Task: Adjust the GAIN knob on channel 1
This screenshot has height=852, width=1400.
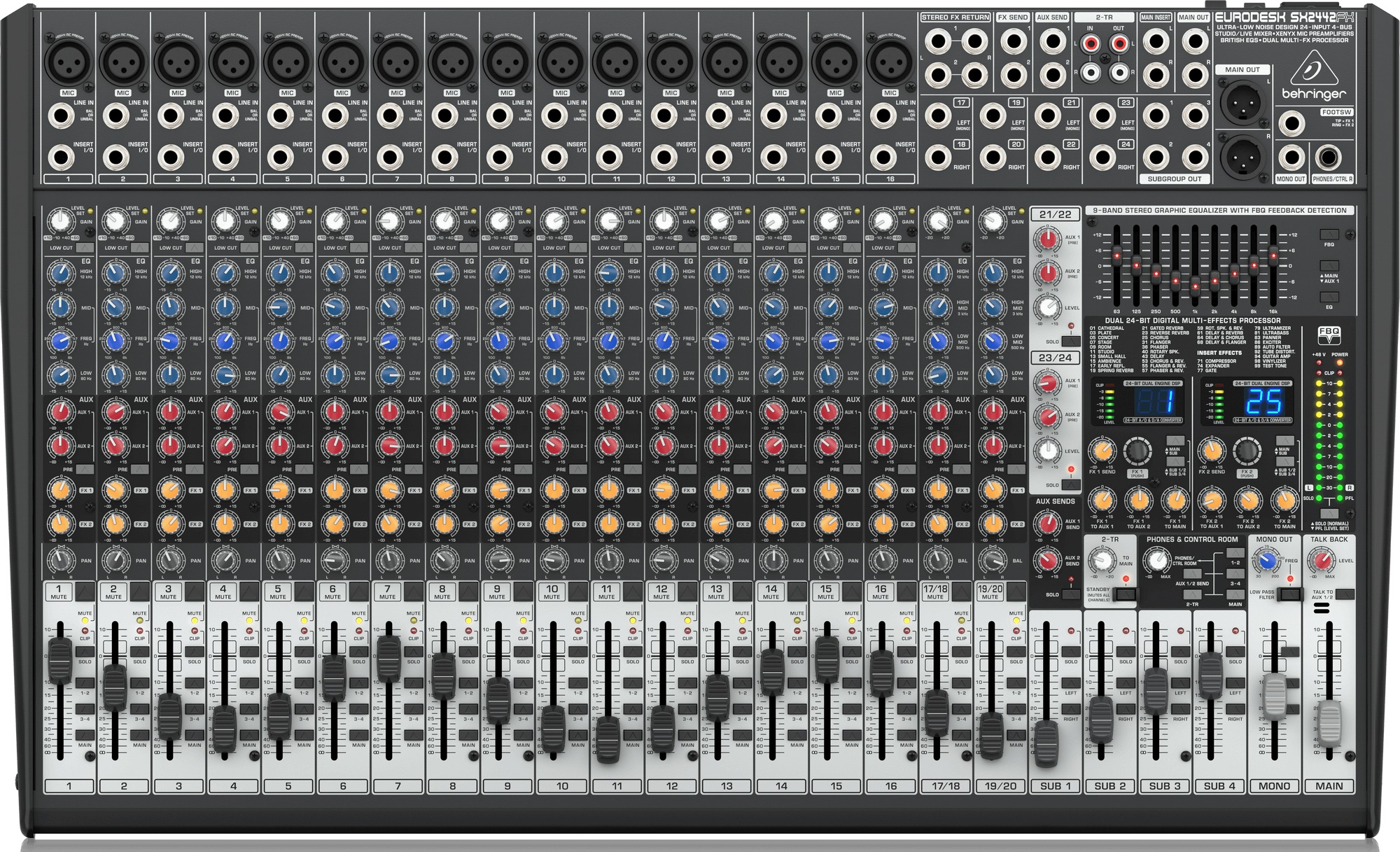Action: (62, 221)
